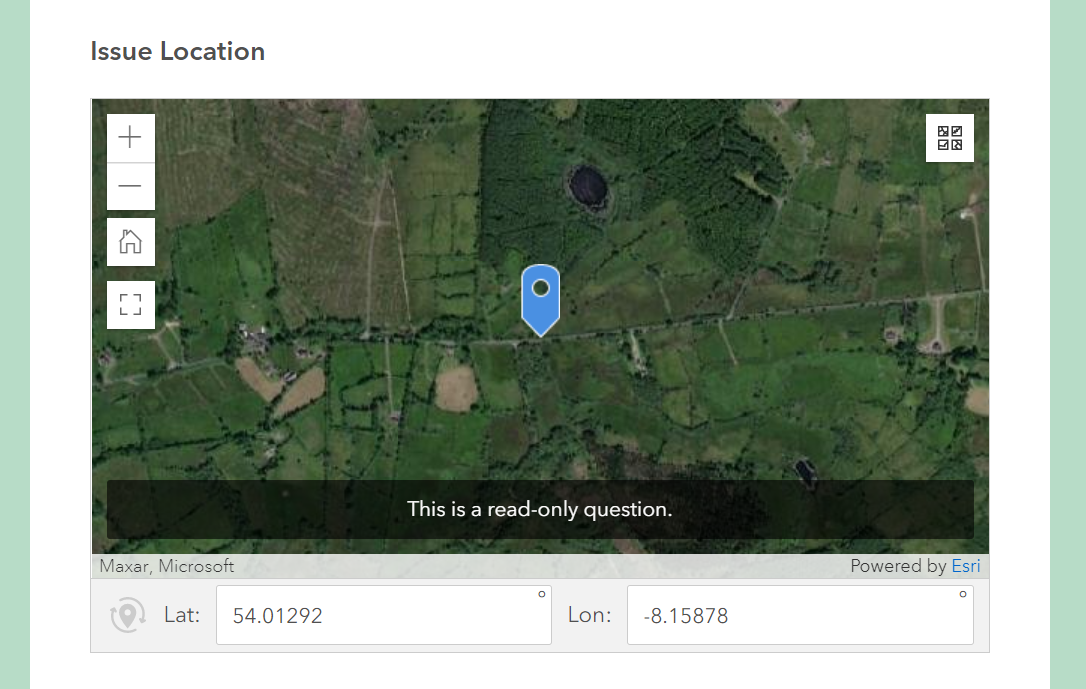Click the blue location pin marker
The image size is (1086, 689).
(541, 297)
